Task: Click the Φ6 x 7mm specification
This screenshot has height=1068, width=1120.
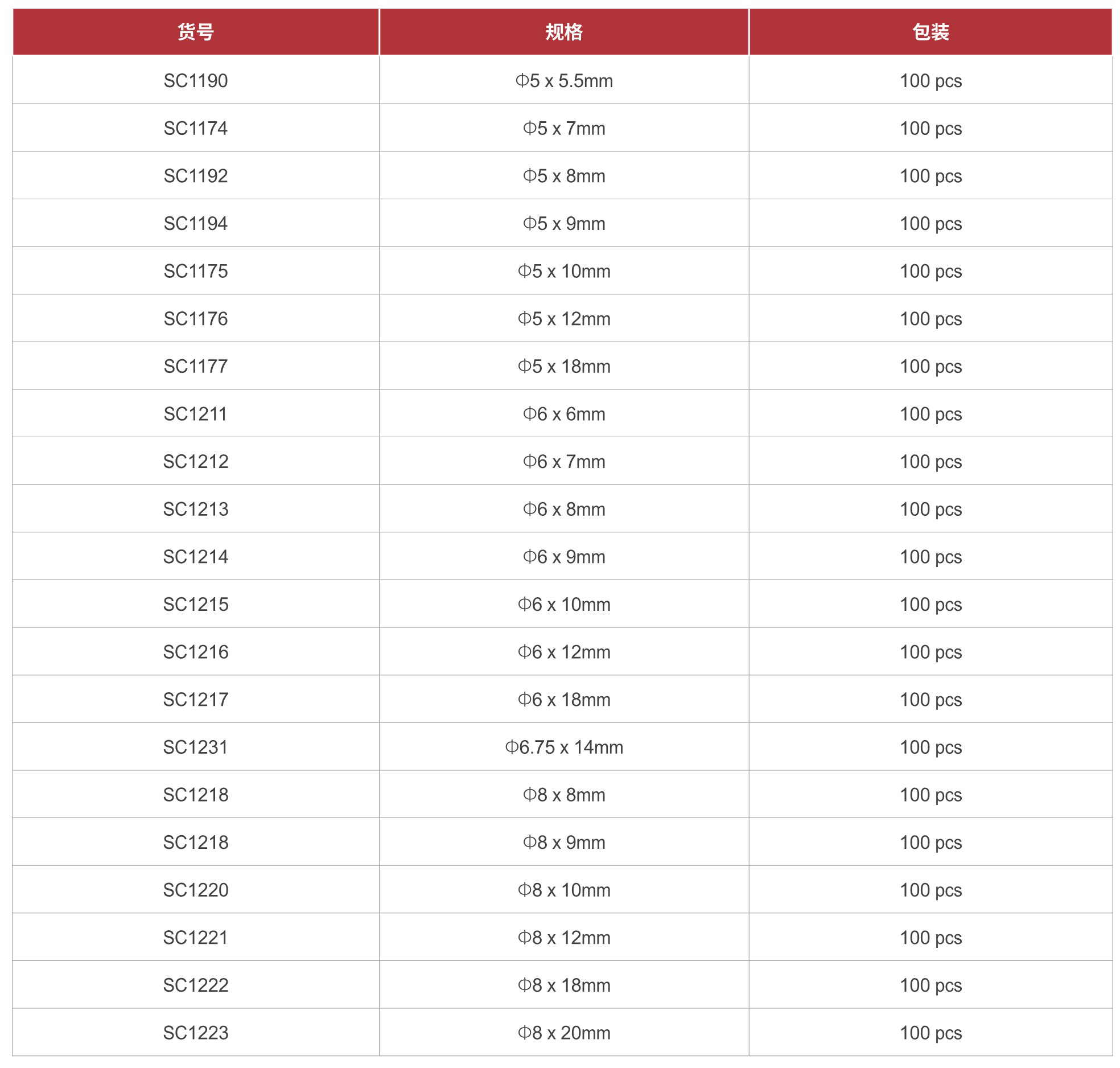Action: tap(563, 462)
